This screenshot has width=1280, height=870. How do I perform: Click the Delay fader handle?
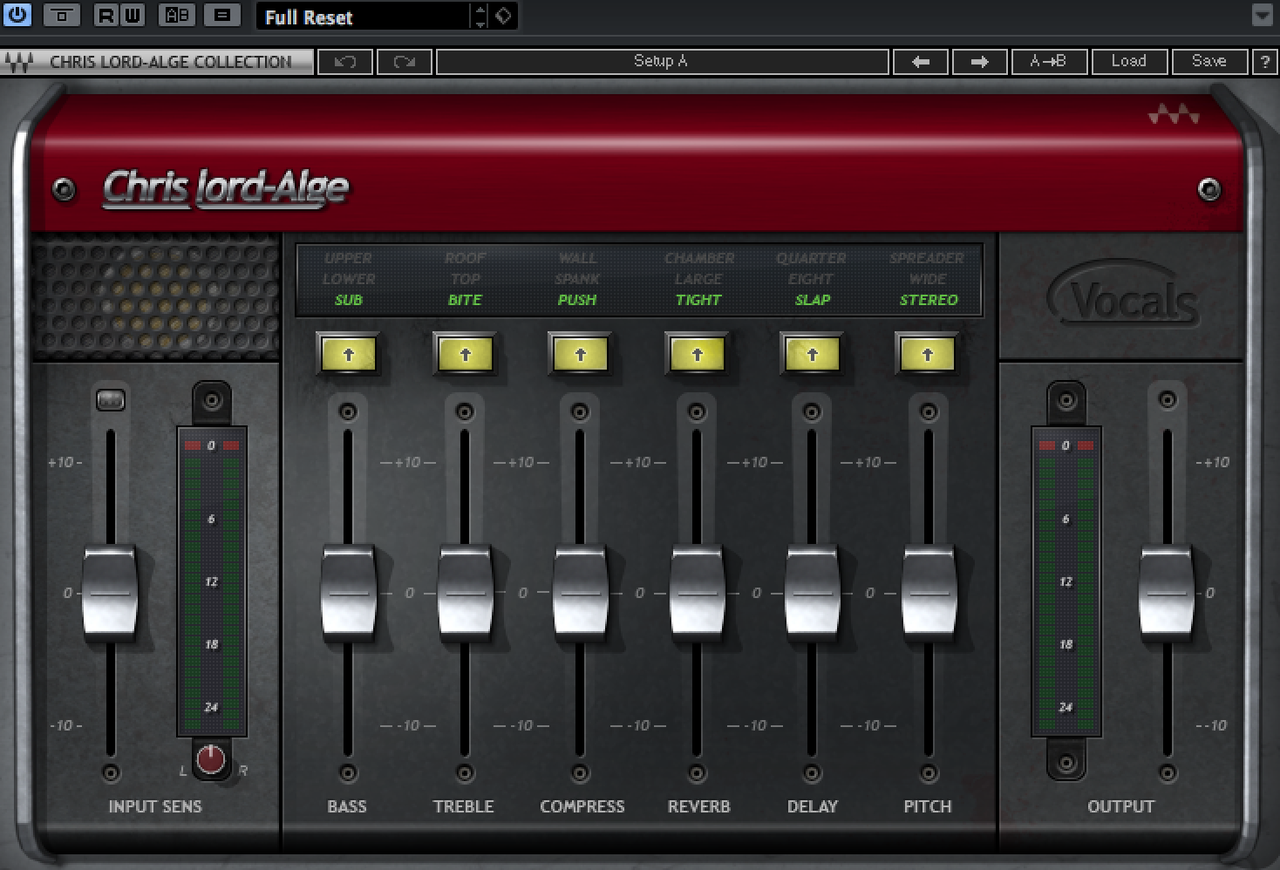click(x=812, y=592)
